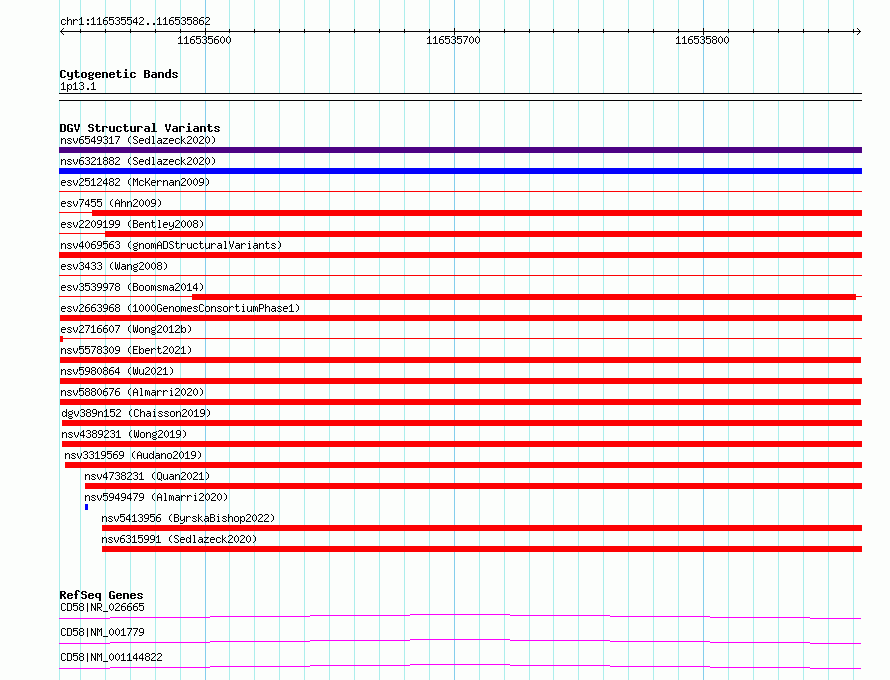Select the small blue nsv5949479 marker
The width and height of the screenshot is (890, 680).
[x=86, y=507]
